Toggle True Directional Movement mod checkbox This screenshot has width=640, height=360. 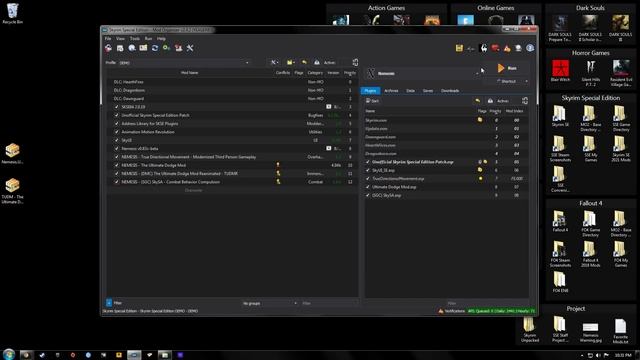pyautogui.click(x=116, y=157)
